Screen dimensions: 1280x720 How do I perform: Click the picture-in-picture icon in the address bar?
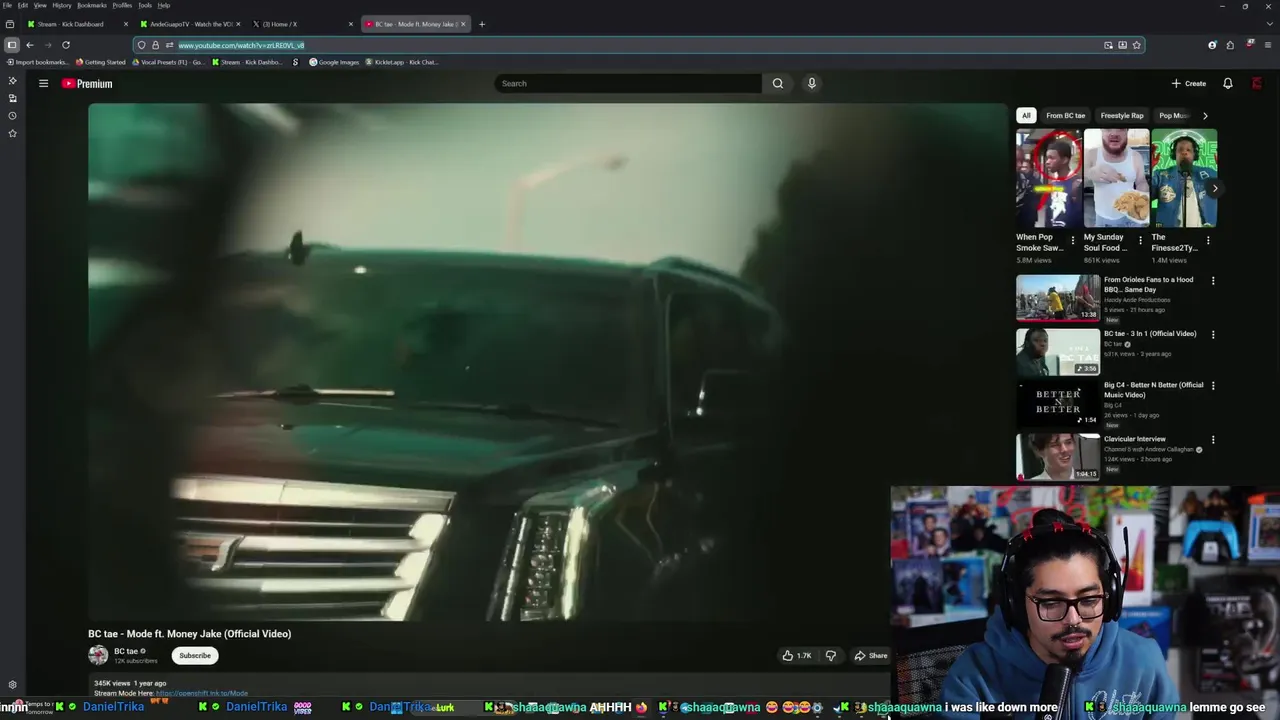(x=1108, y=45)
